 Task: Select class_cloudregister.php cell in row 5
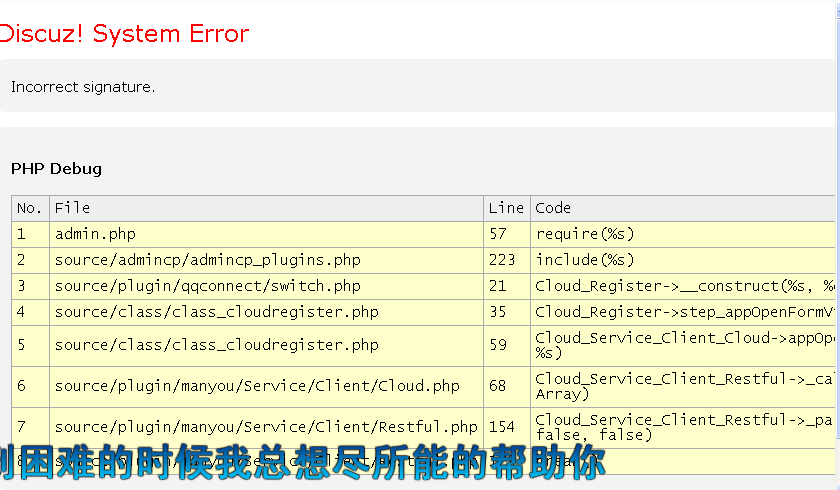(266, 345)
